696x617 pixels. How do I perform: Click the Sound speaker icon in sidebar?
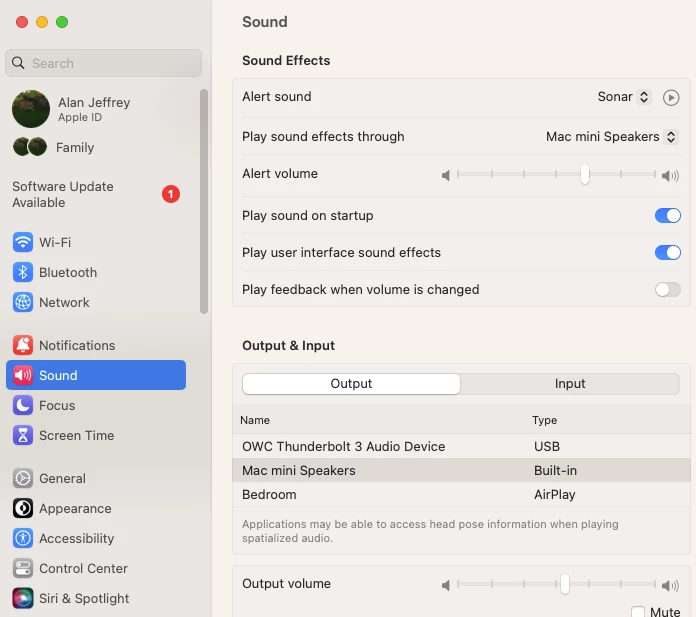[x=23, y=375]
